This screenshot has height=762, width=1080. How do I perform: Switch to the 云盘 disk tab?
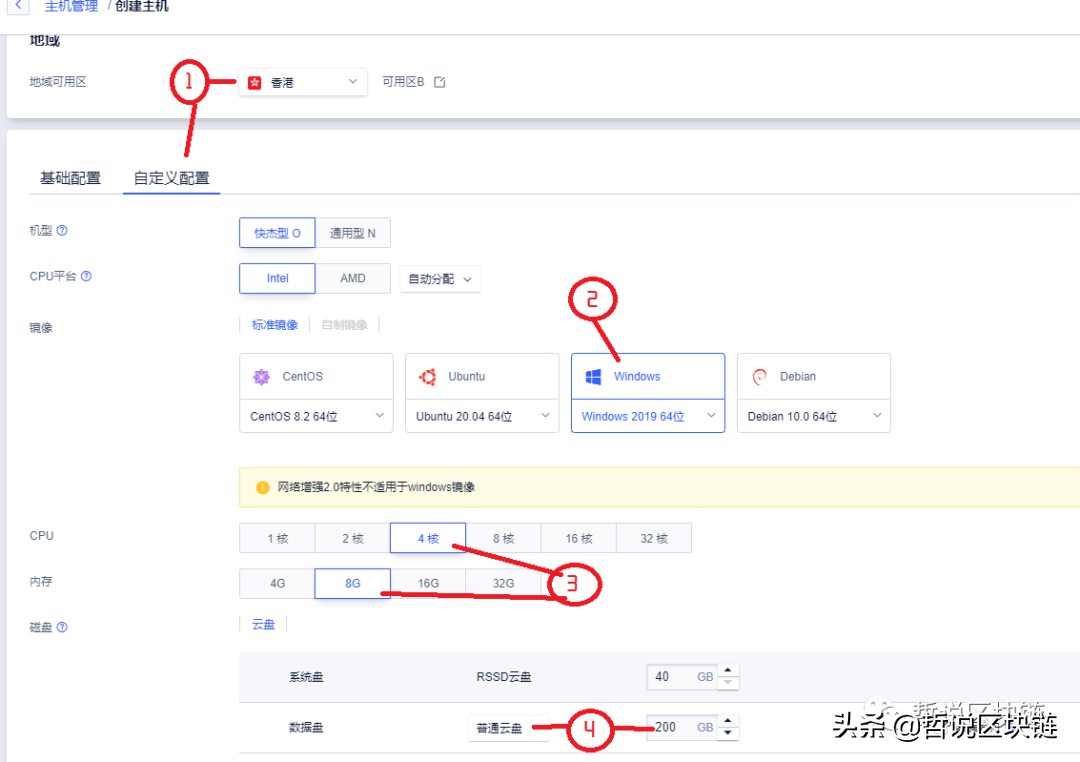(263, 624)
